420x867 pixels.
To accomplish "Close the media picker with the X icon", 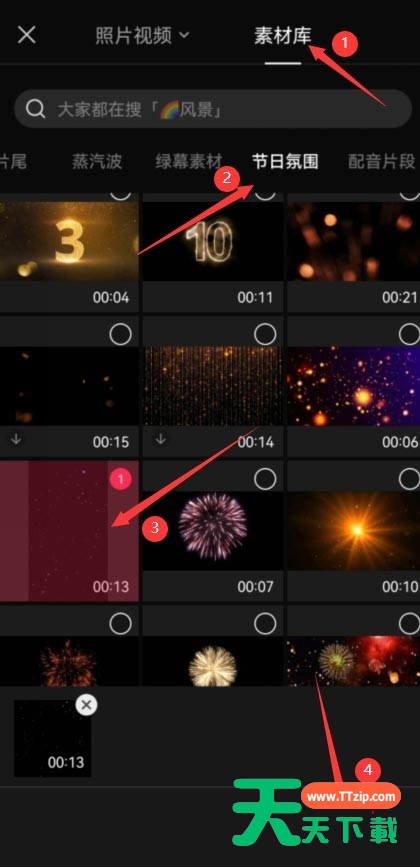I will pyautogui.click(x=27, y=35).
